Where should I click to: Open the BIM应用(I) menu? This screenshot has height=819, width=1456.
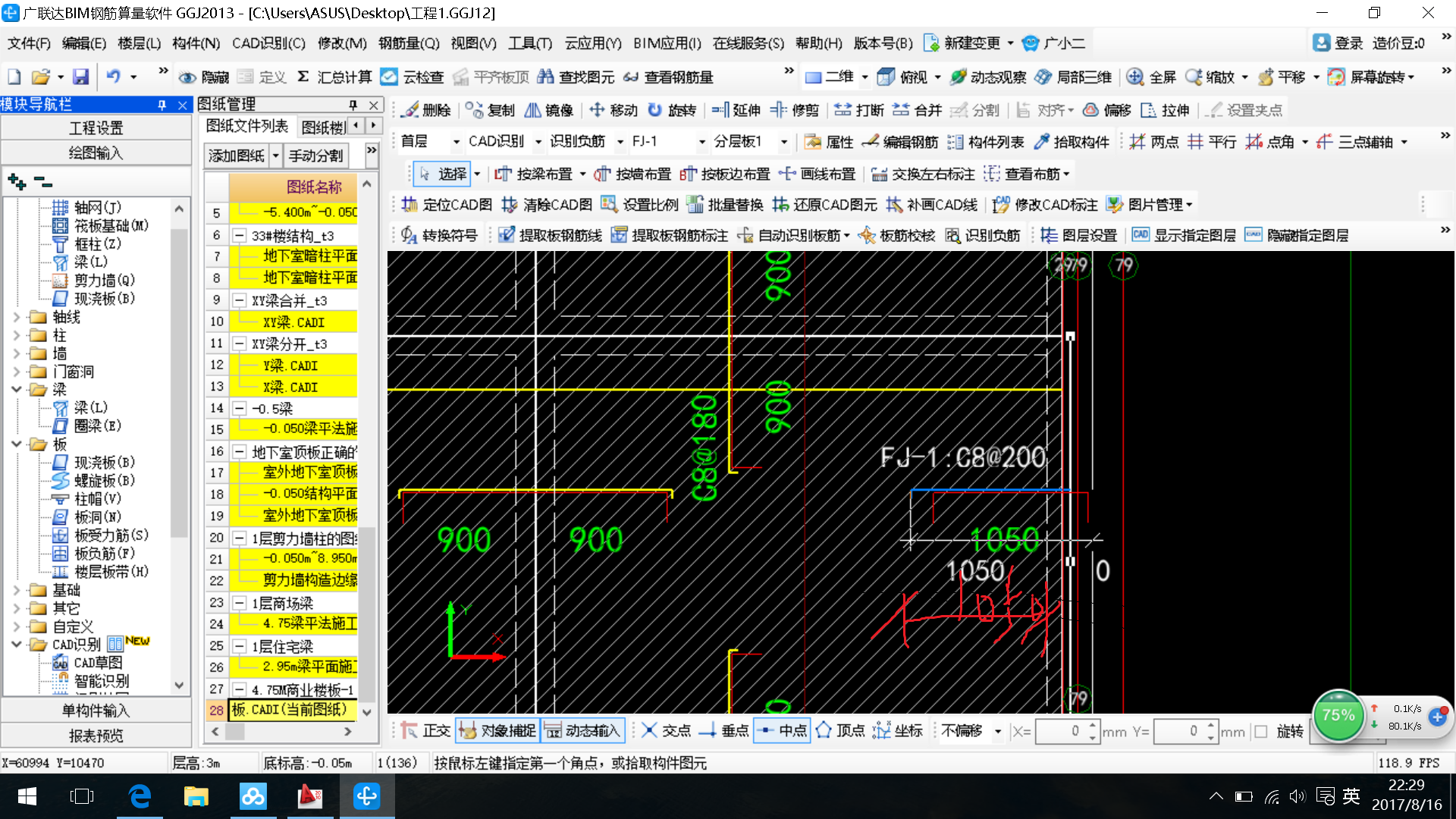click(x=667, y=43)
